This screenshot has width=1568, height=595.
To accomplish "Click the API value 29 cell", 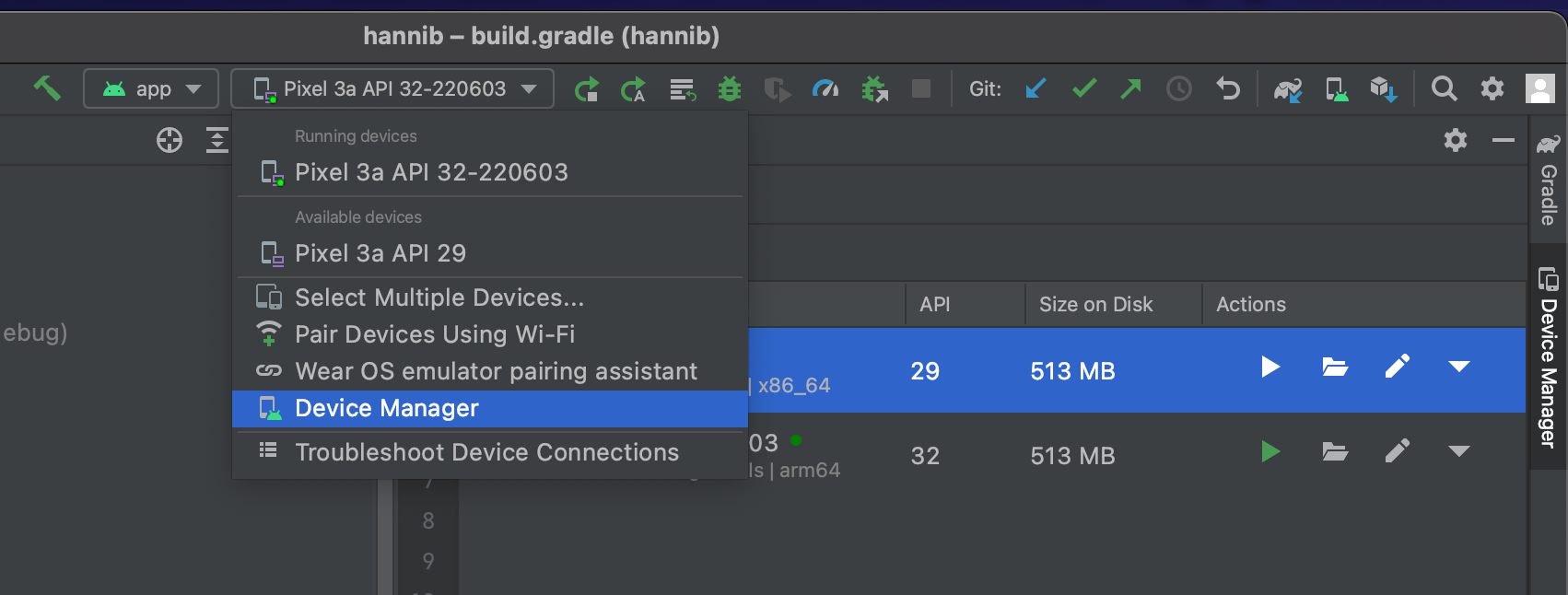I will (925, 371).
